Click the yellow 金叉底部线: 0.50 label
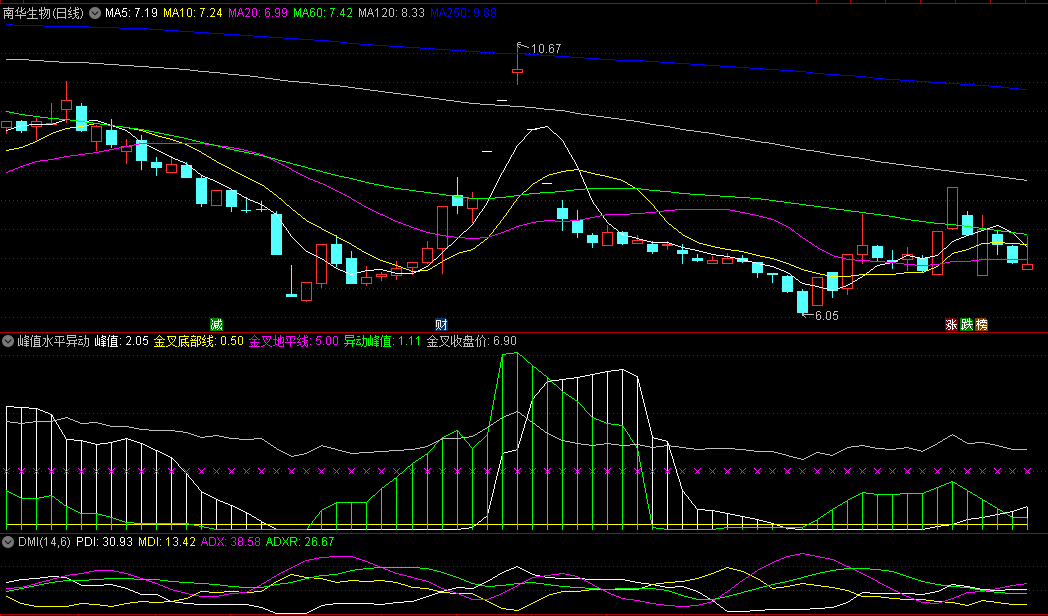This screenshot has width=1048, height=616. coord(199,341)
